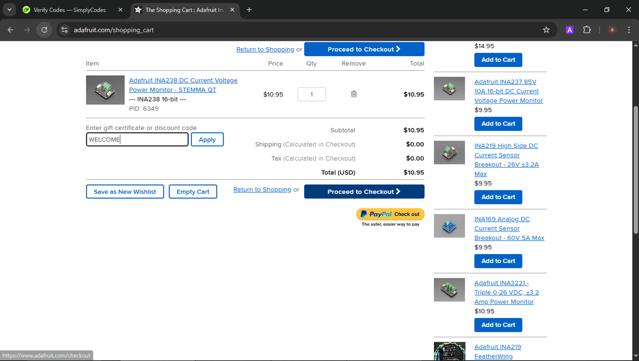Click the bottom Return to Shopping link
The width and height of the screenshot is (639, 361).
[x=262, y=189]
